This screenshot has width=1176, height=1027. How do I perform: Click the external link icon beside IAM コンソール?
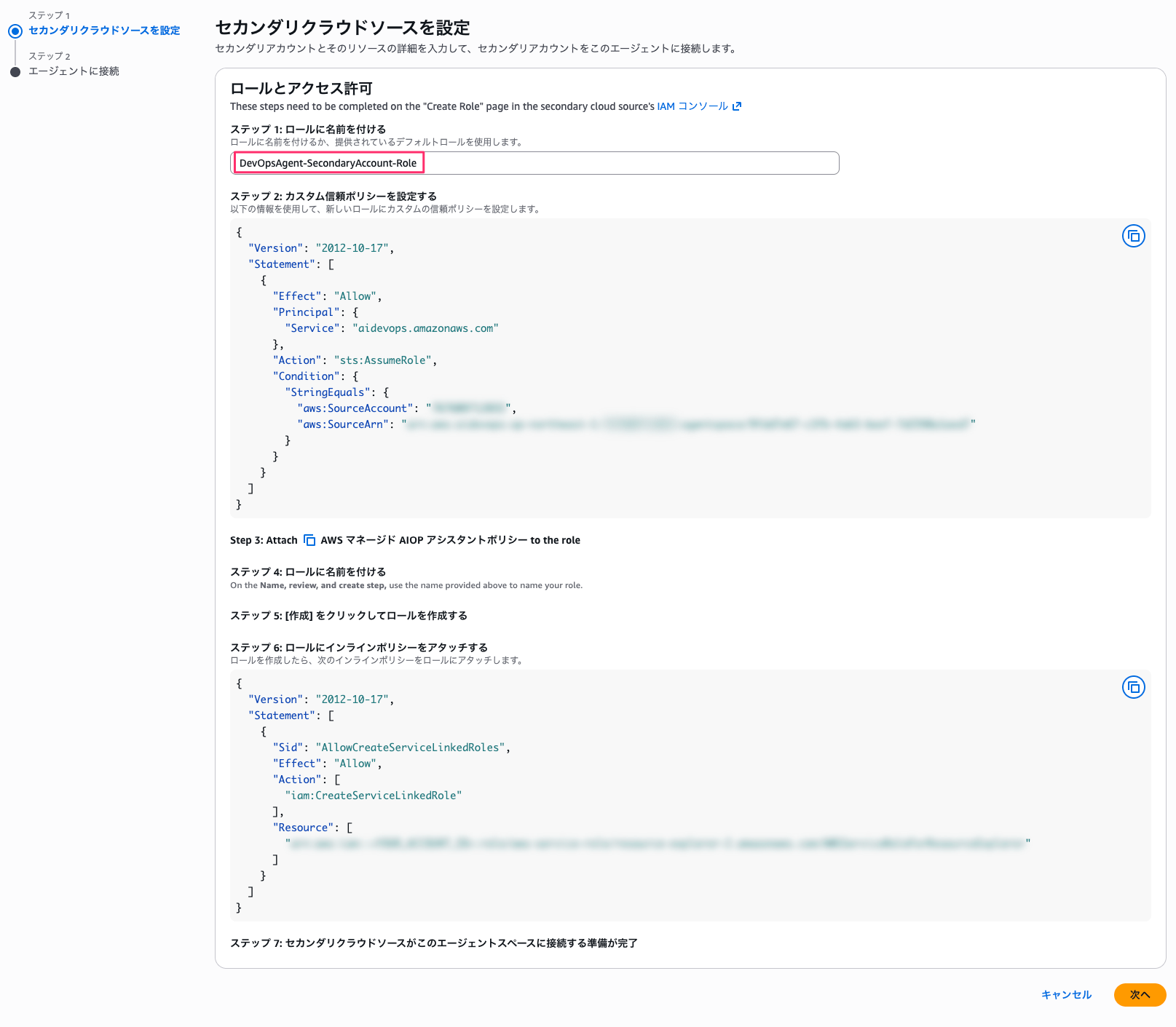tap(737, 106)
